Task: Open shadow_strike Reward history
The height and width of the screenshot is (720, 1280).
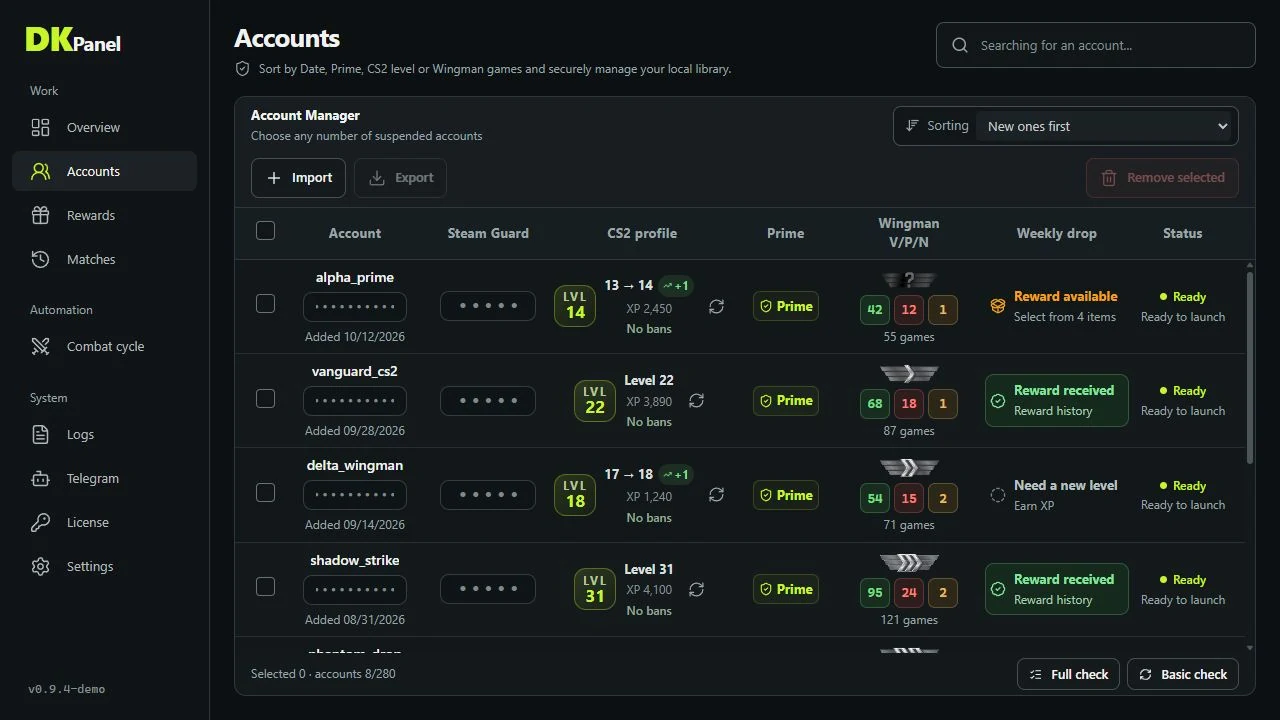Action: tap(1056, 589)
